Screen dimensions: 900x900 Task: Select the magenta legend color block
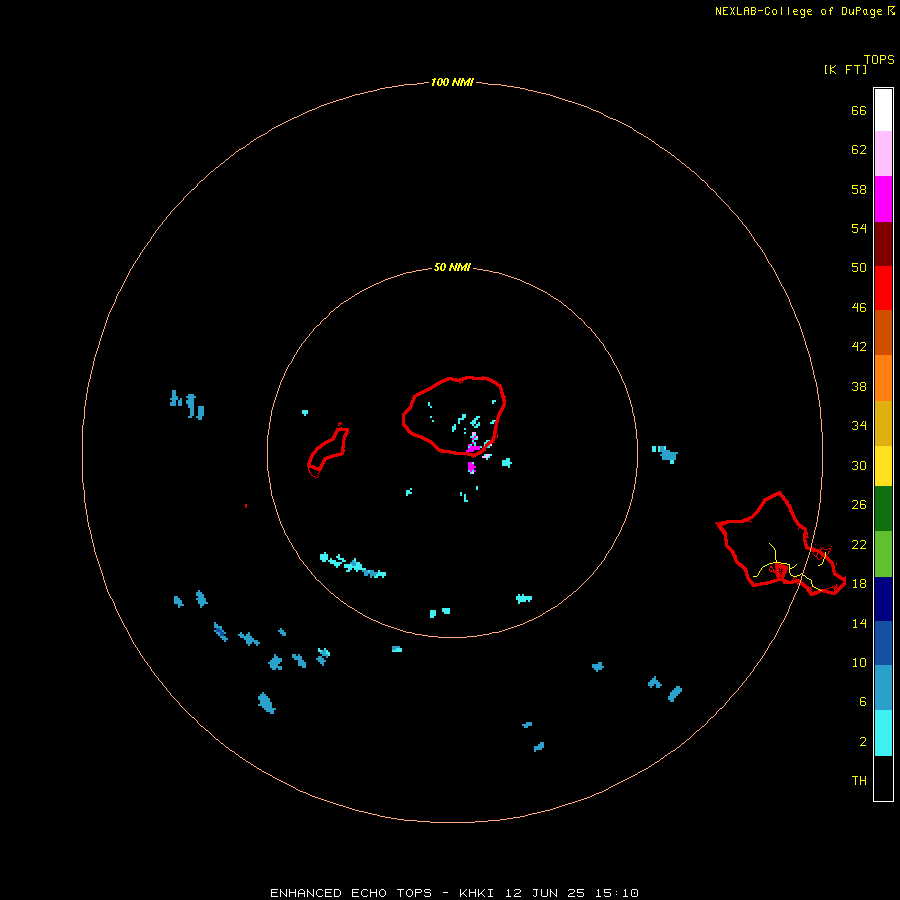[883, 199]
